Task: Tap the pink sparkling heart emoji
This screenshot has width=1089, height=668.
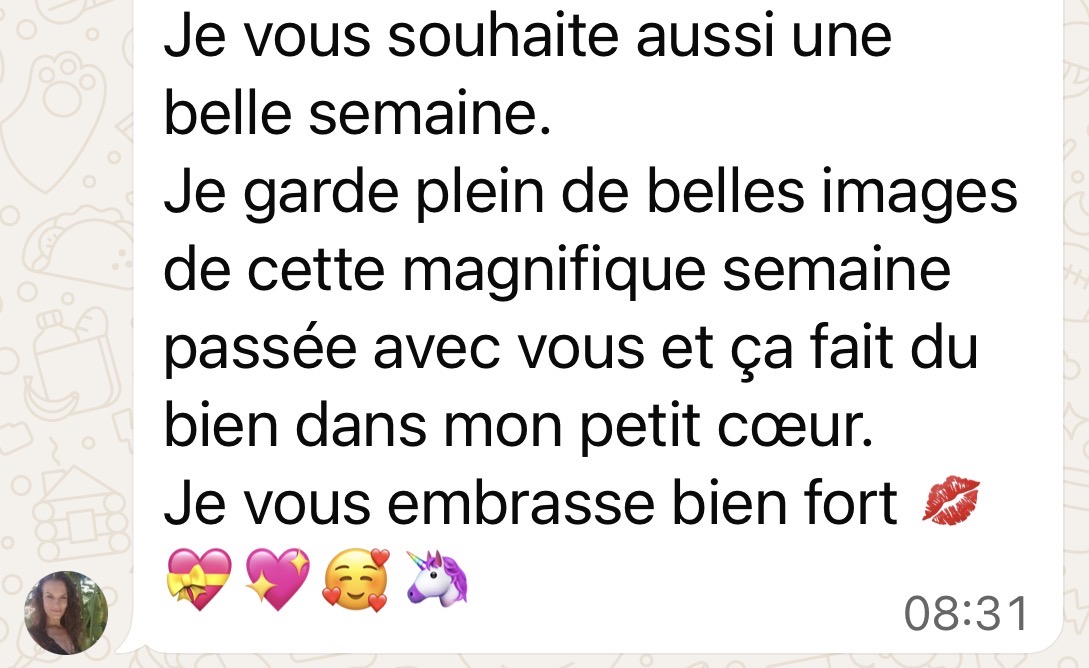Action: [278, 580]
